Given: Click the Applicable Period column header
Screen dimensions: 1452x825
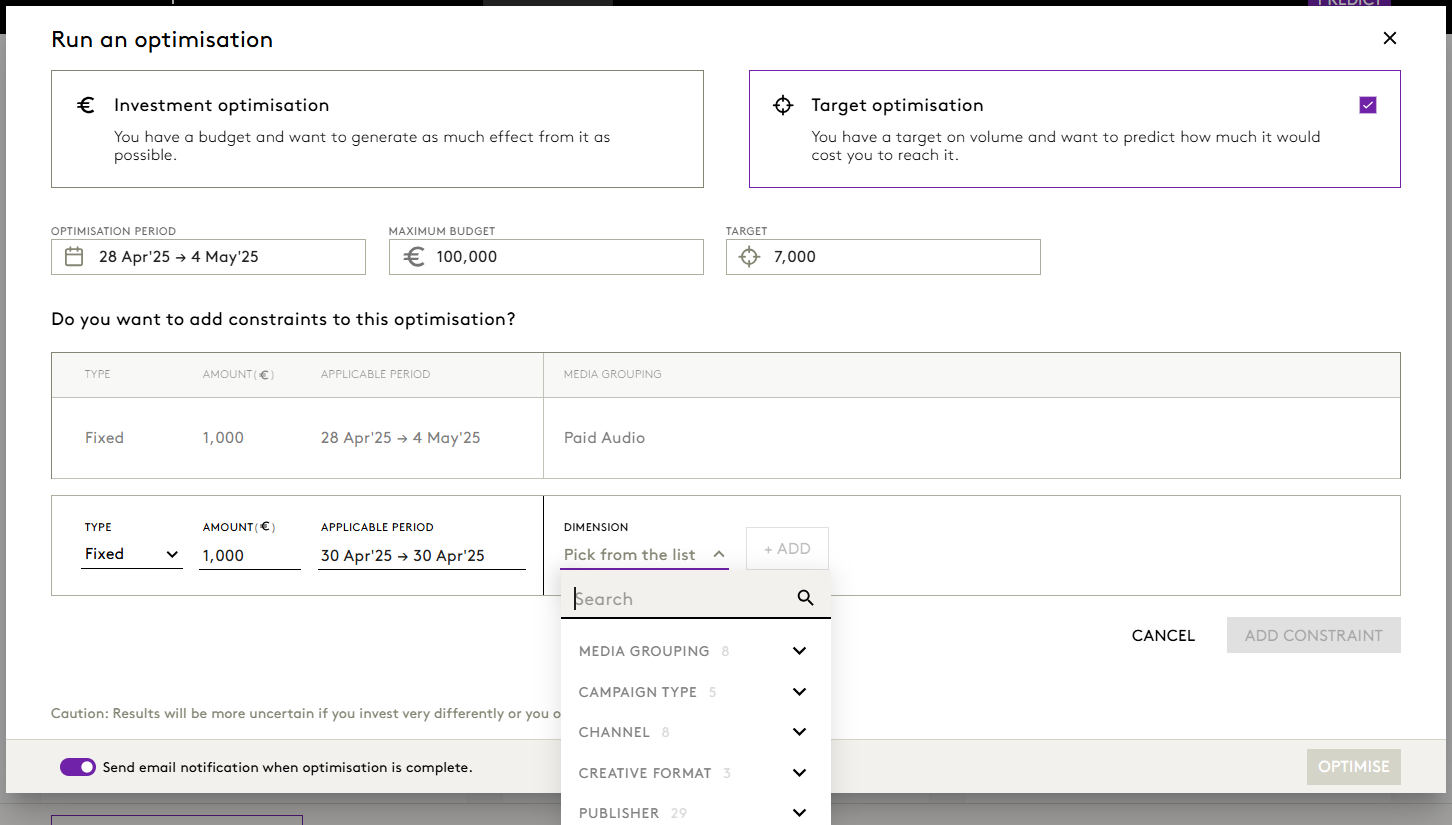Looking at the screenshot, I should coord(375,374).
